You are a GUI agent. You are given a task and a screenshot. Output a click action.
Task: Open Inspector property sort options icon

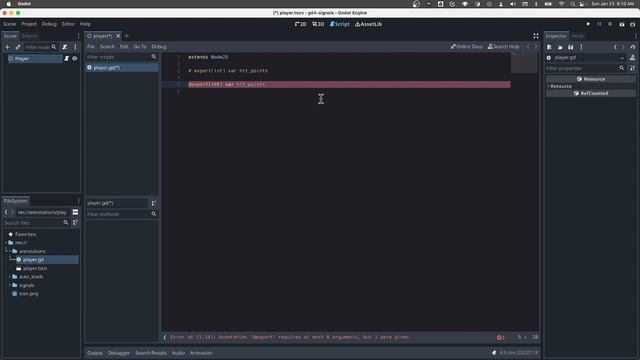point(632,68)
